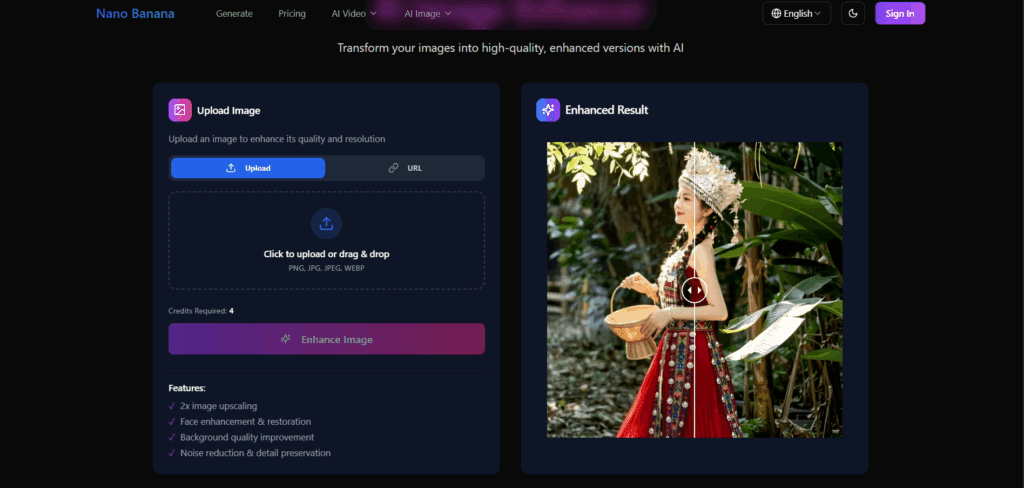Image resolution: width=1024 pixels, height=488 pixels.
Task: Click '2x image upscaling' feature text
Action: [219, 406]
